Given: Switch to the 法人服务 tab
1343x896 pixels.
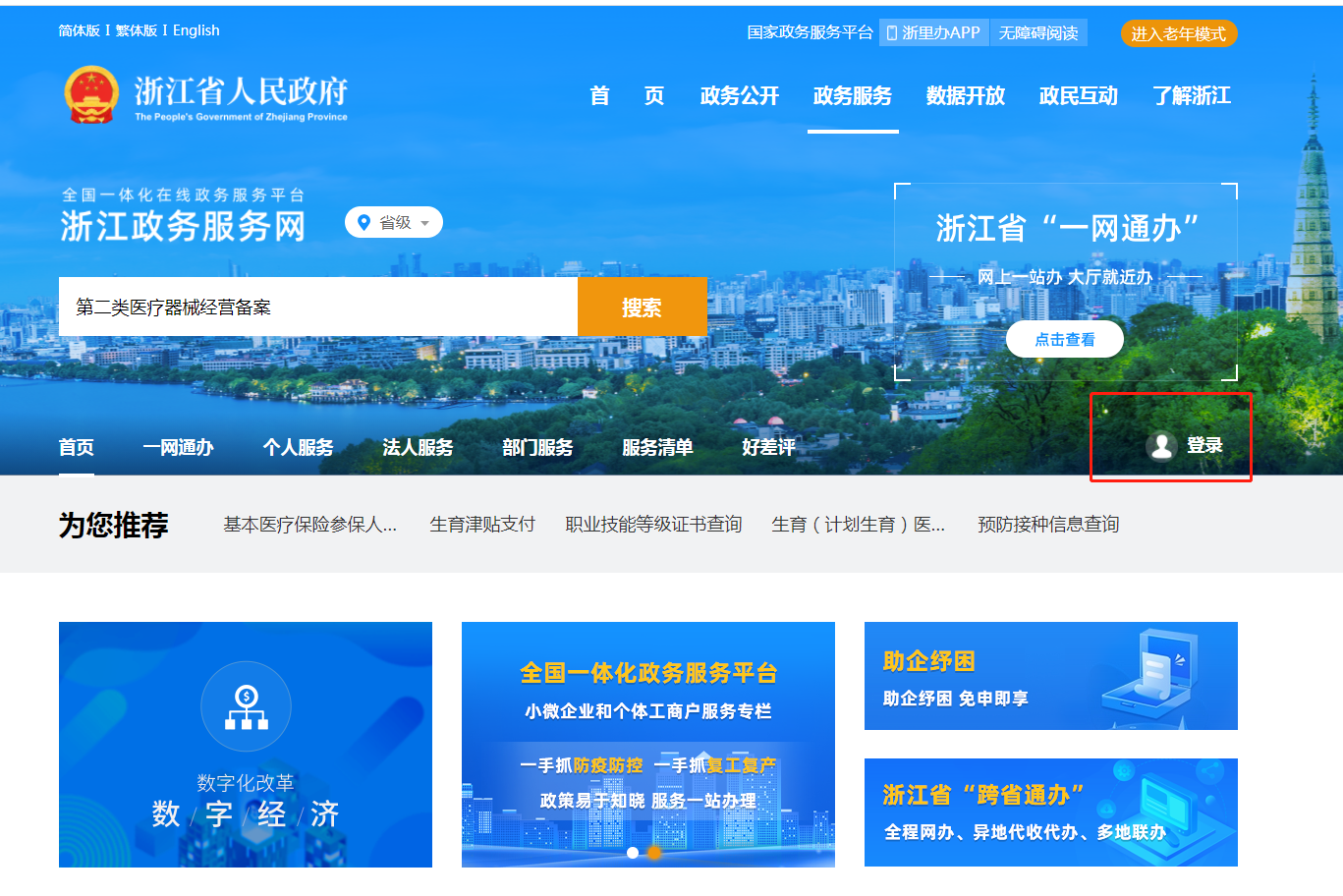Looking at the screenshot, I should [419, 448].
